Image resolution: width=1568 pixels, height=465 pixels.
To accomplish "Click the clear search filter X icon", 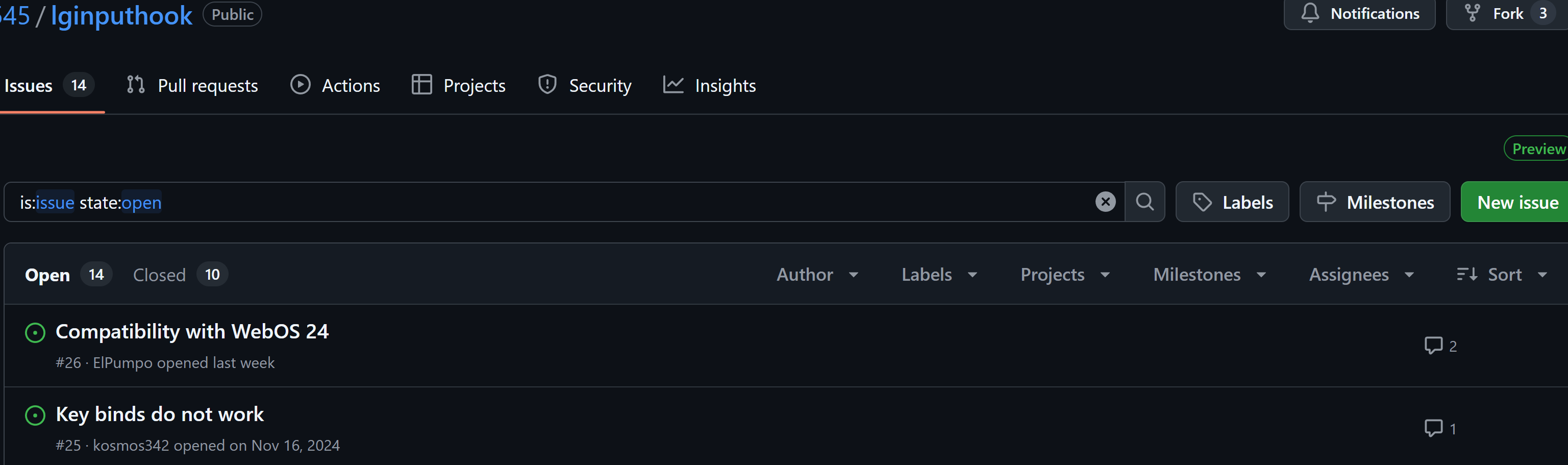I will tap(1105, 202).
